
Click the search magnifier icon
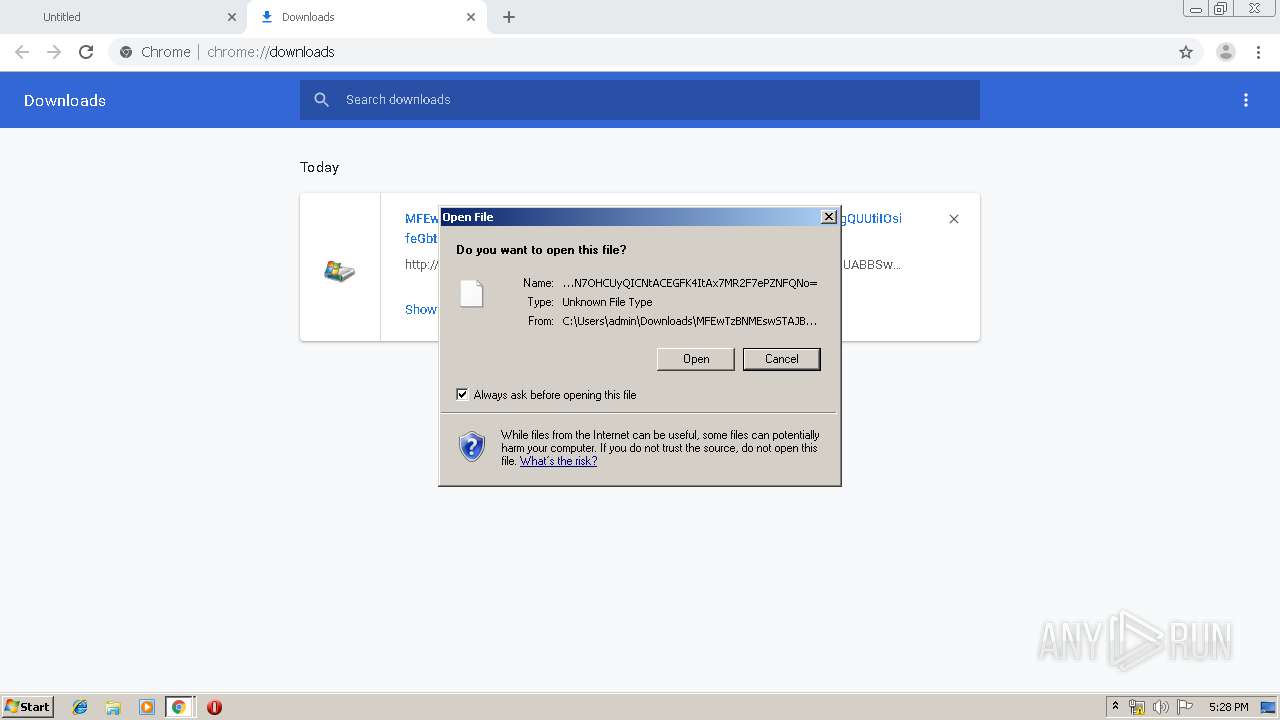point(321,100)
